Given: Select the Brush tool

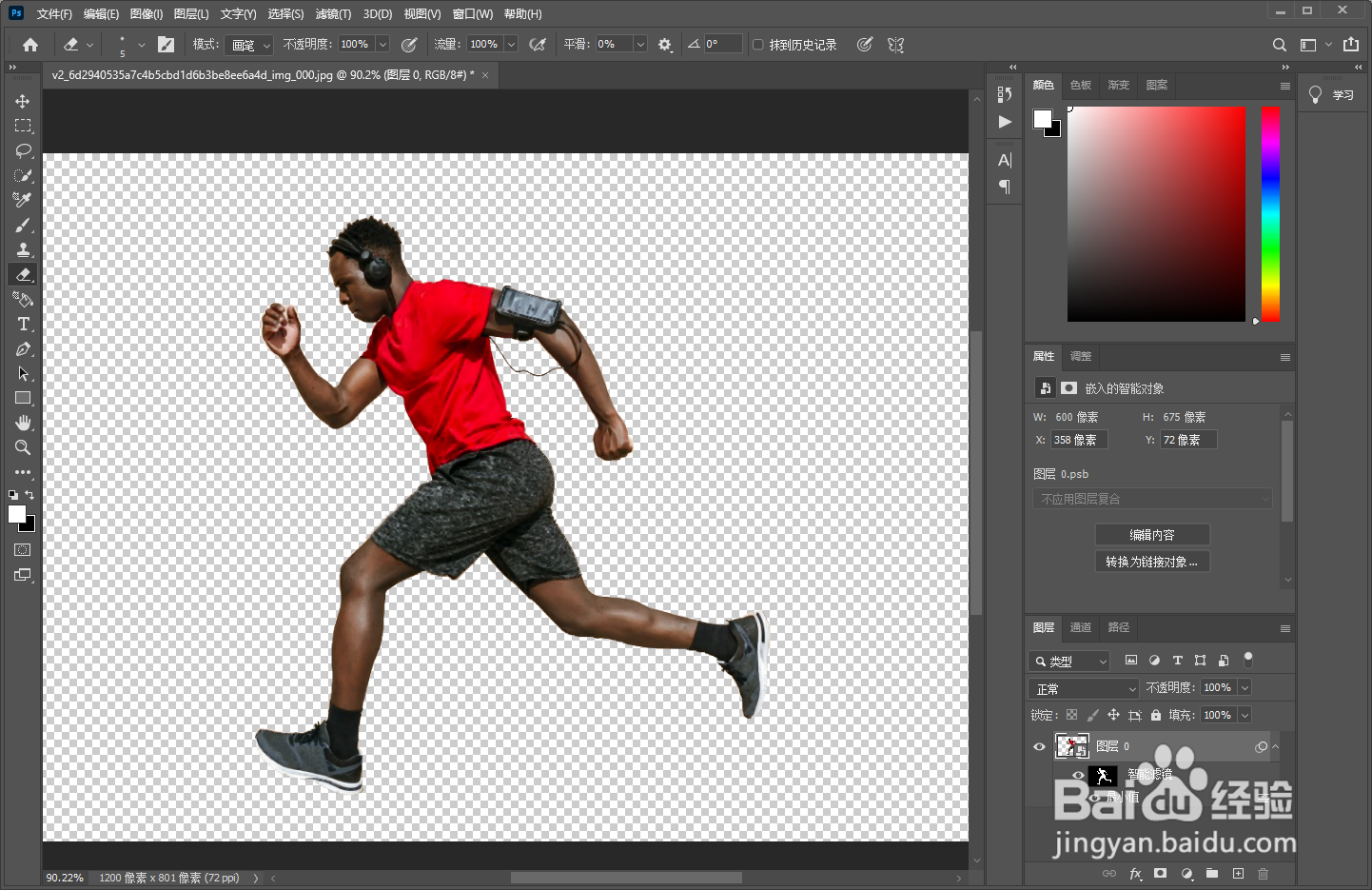Looking at the screenshot, I should tap(23, 225).
